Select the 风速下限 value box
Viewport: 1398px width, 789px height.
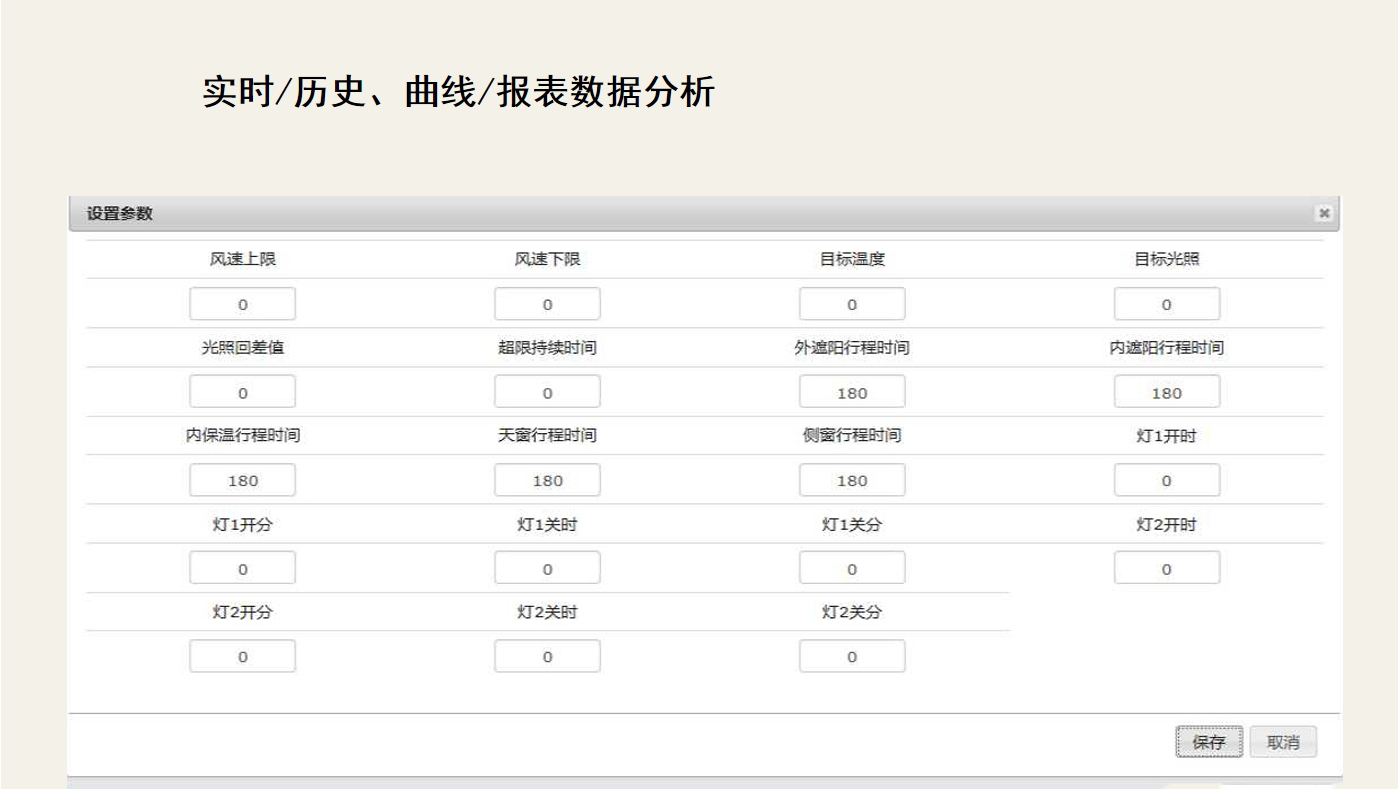[547, 304]
